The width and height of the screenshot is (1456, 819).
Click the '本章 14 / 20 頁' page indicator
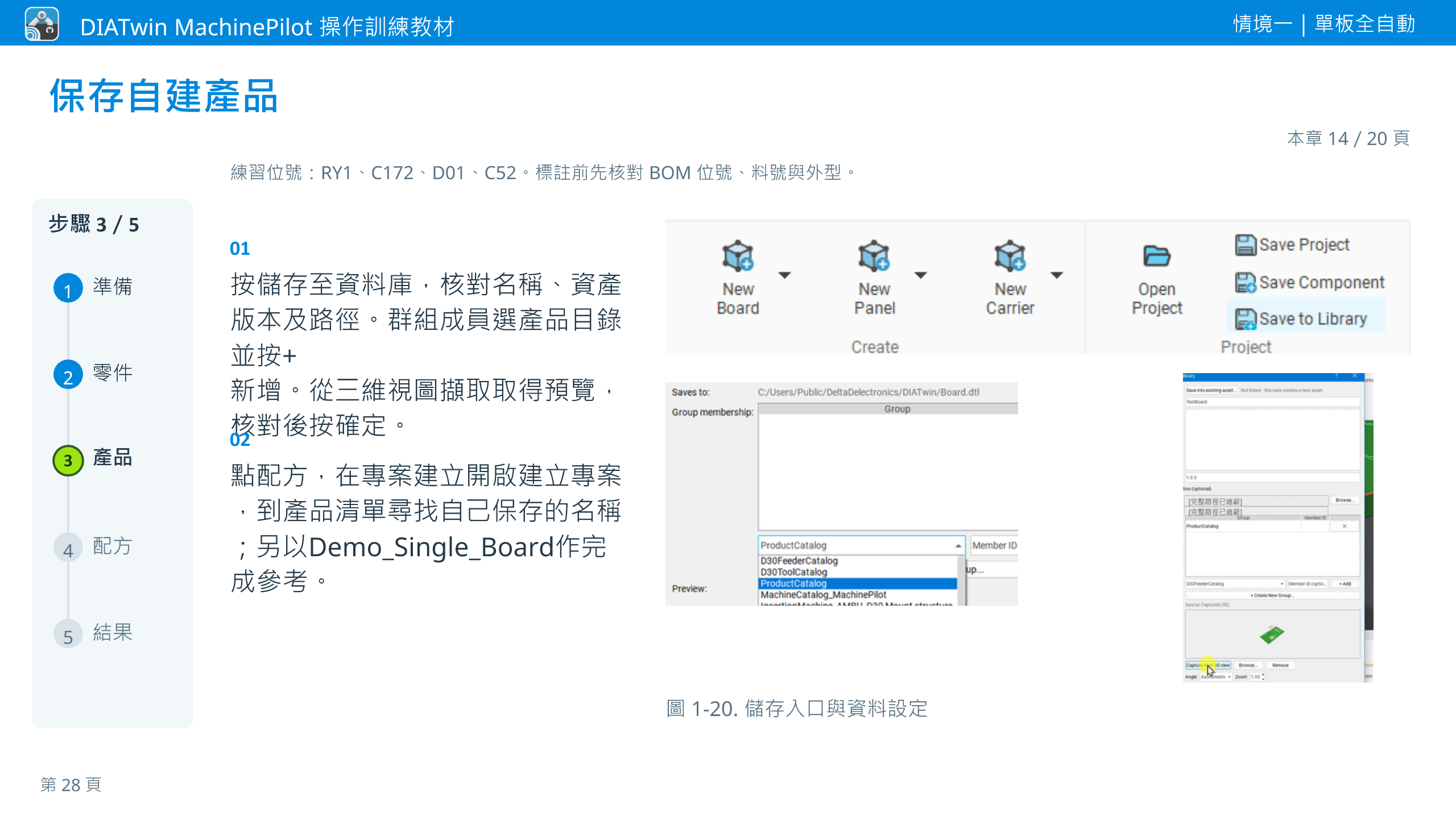(1349, 138)
